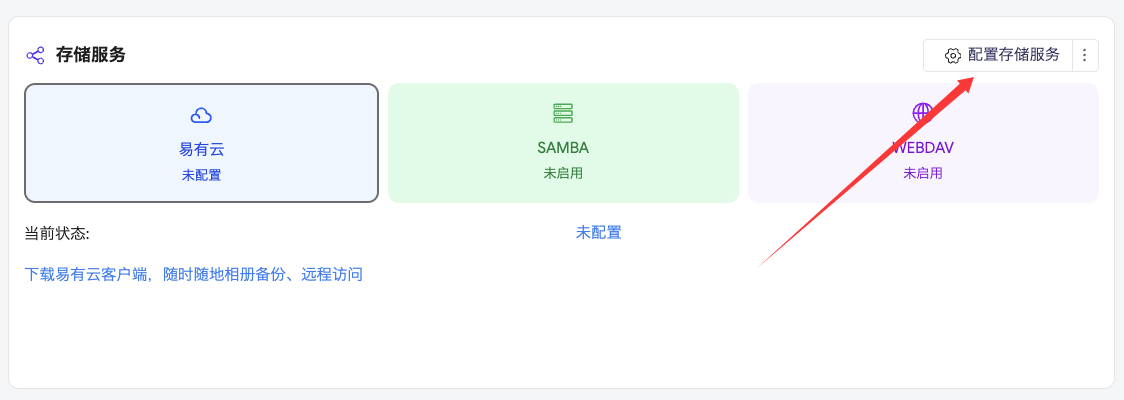Switch to the WEBDAV card label
Screen dimensions: 1124x400
[923, 148]
